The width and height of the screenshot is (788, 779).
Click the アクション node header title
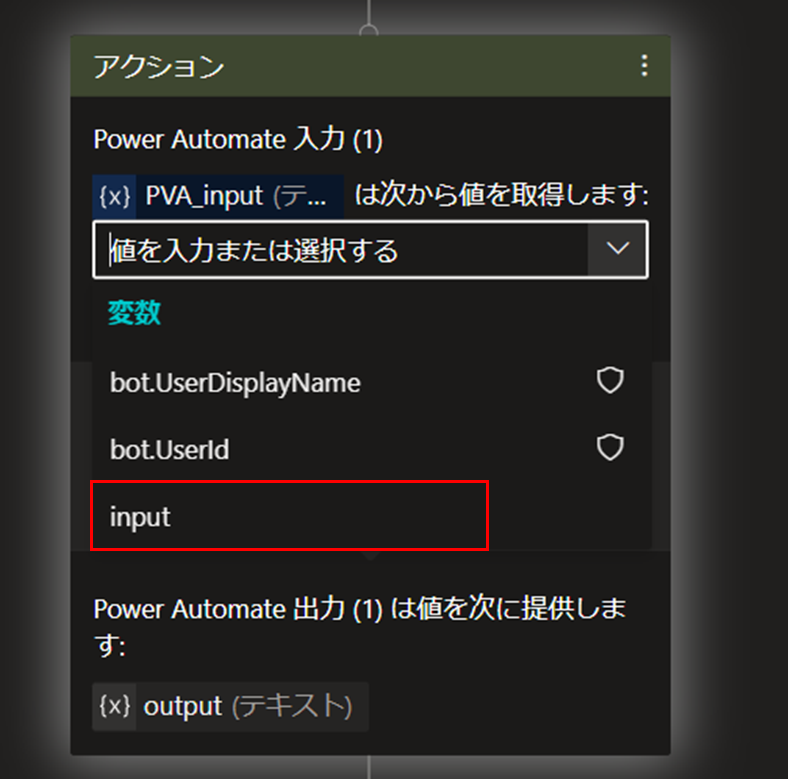159,66
